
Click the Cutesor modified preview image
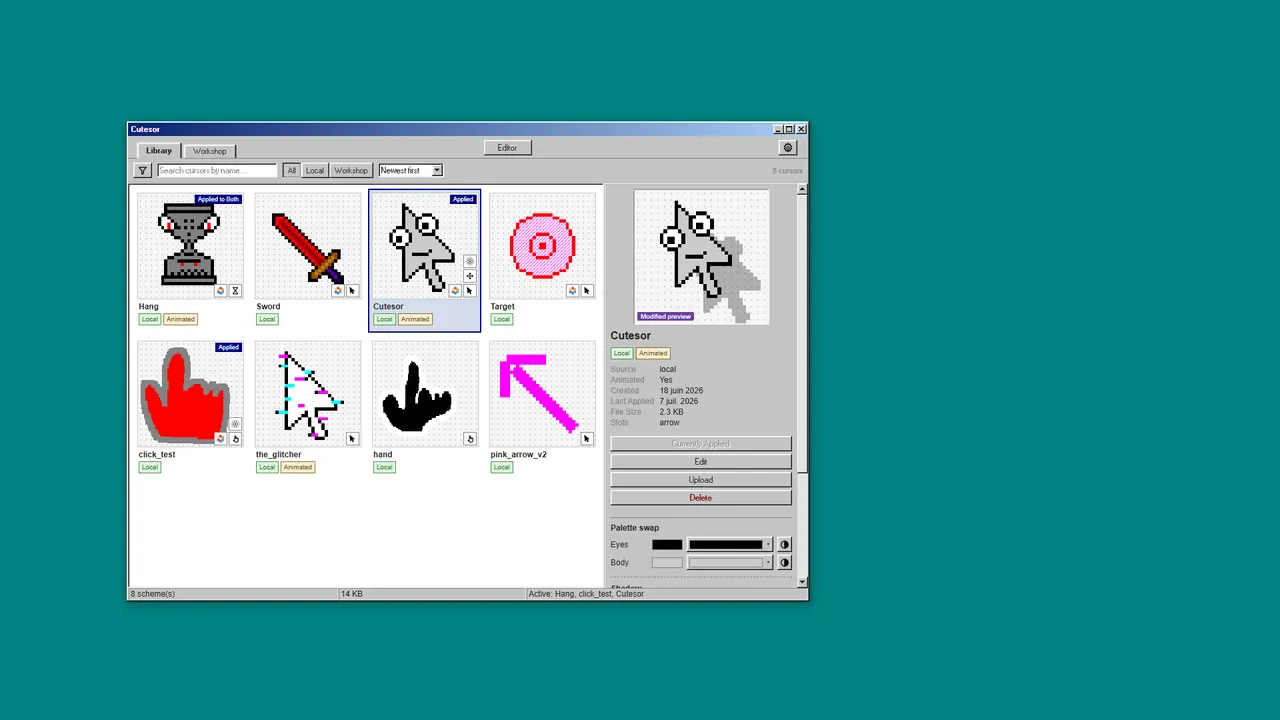pos(702,257)
